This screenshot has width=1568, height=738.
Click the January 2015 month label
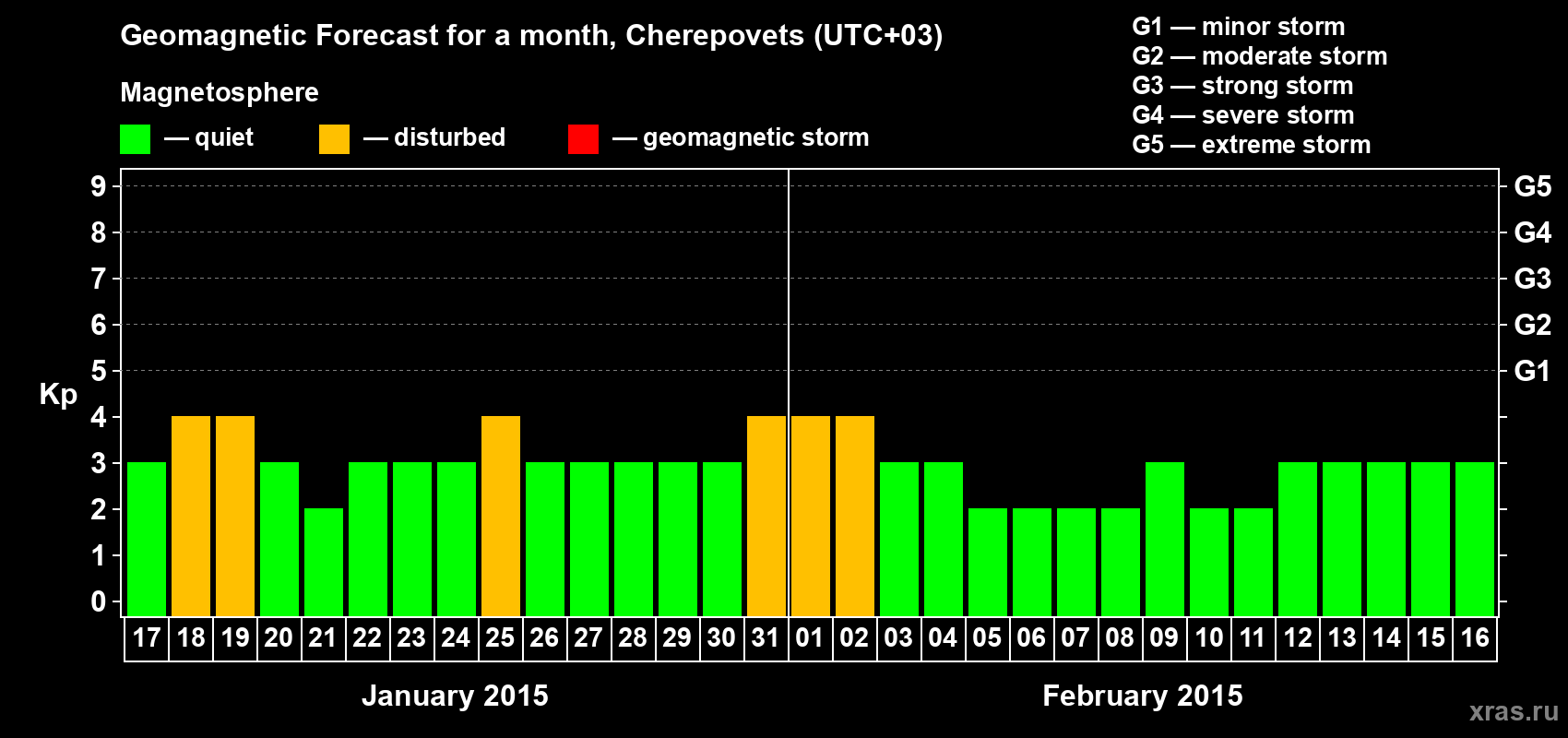[x=455, y=696]
